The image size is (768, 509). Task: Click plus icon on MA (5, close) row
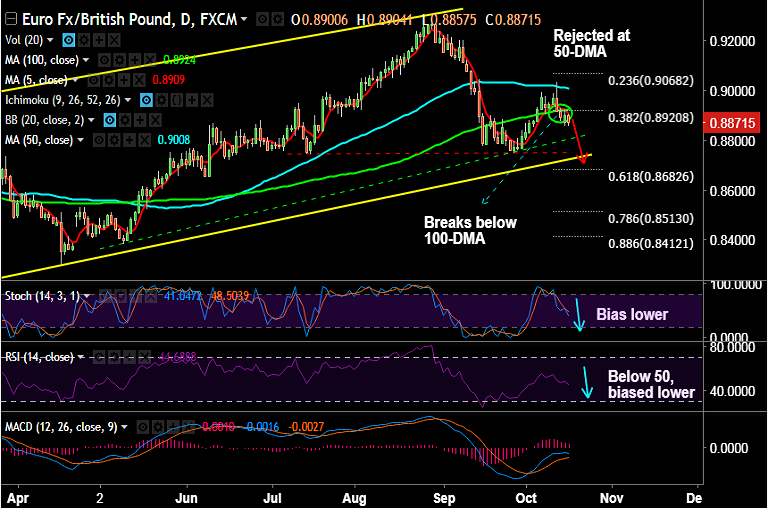tap(124, 80)
